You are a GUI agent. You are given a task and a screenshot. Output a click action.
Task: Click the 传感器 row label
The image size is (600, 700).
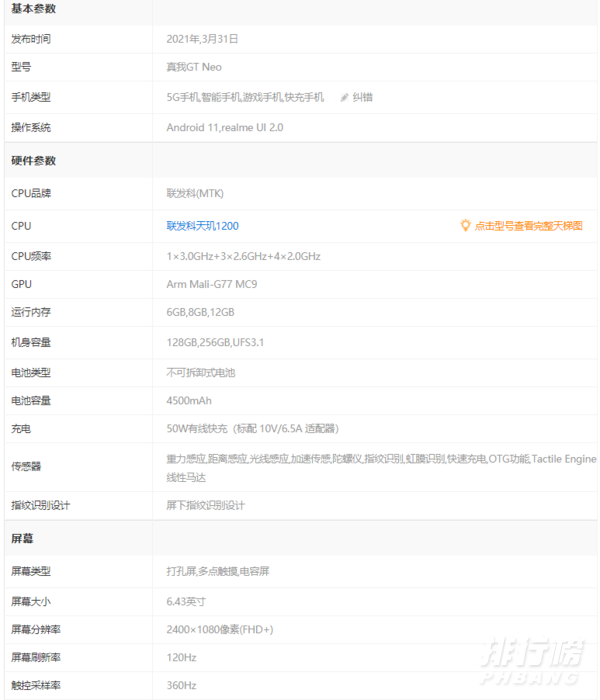click(x=26, y=467)
